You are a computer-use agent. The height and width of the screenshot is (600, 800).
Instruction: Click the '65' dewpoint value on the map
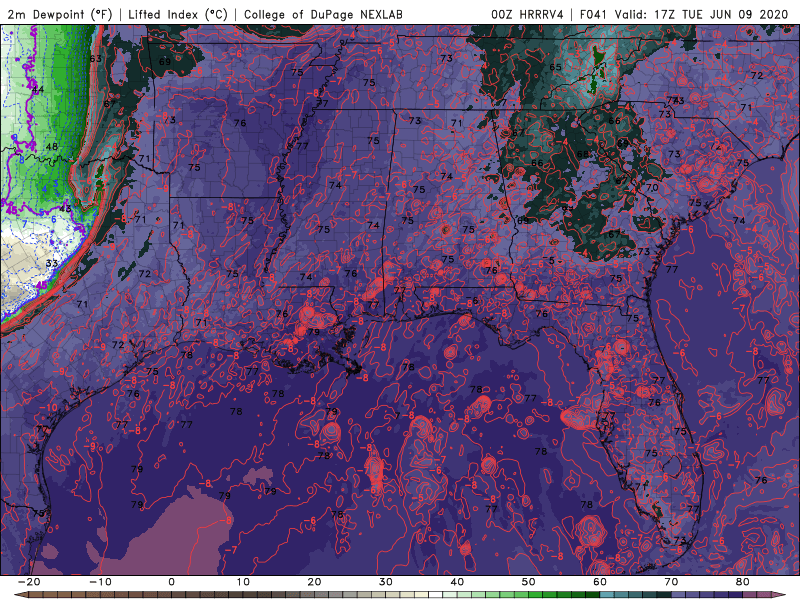point(555,67)
